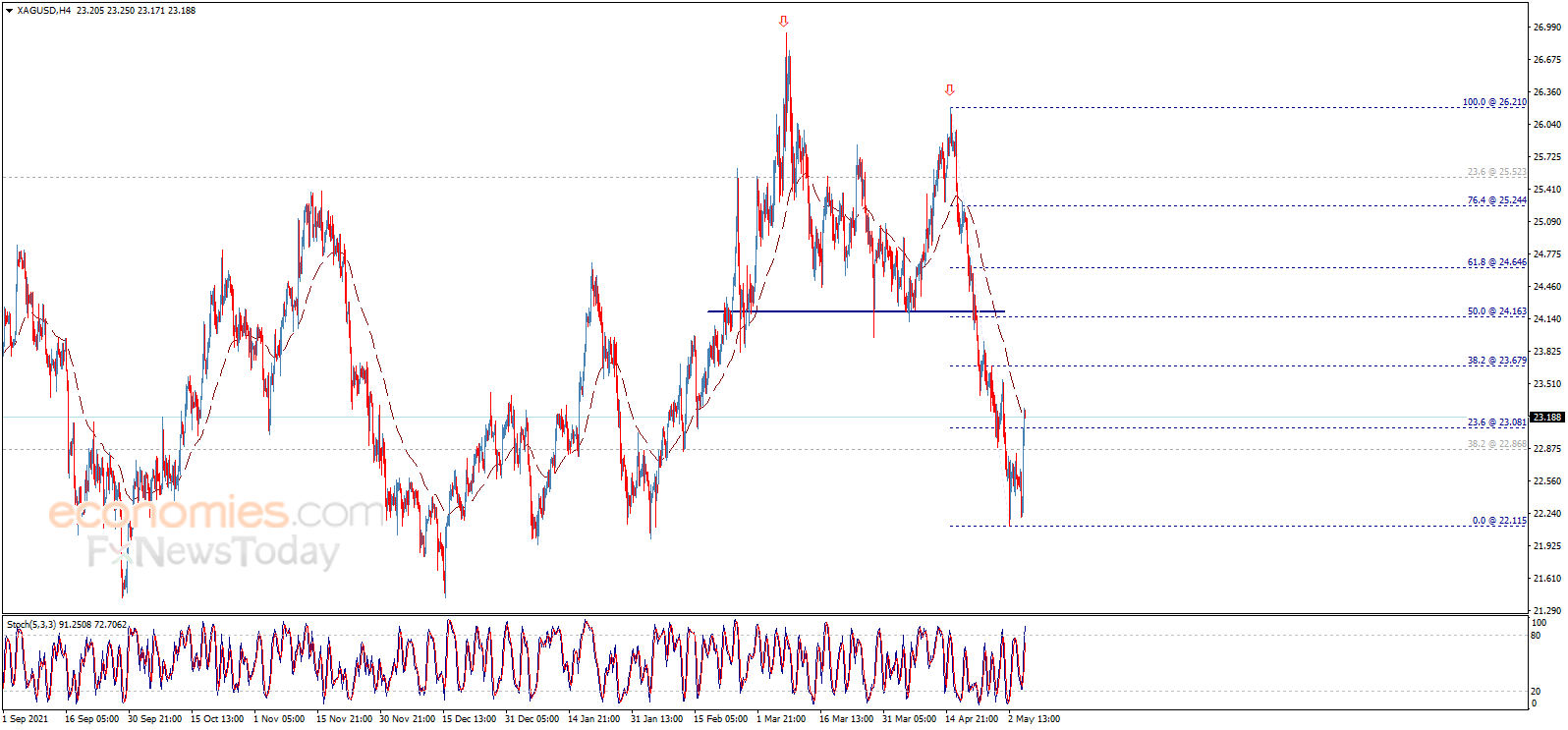Viewport: 1568px width, 730px height.
Task: Click the 50.0 @ 24.163 Fibonacci label
Action: tap(1496, 311)
